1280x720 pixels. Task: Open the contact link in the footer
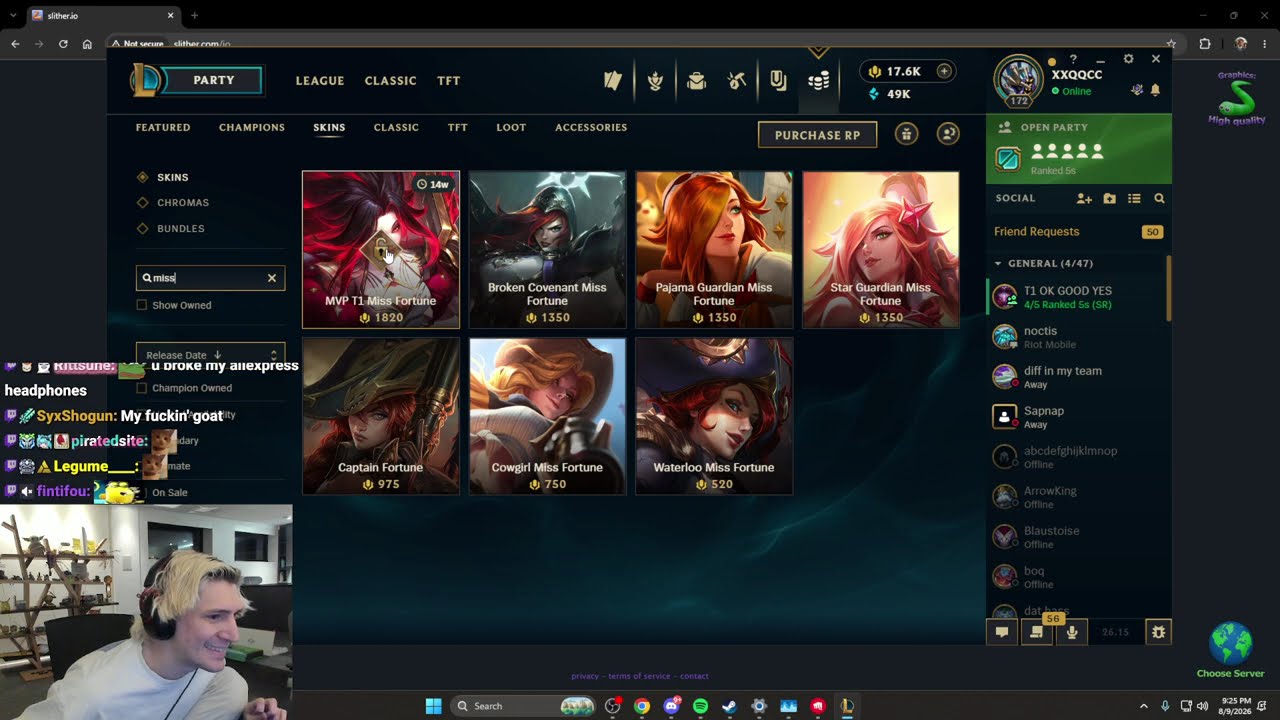(694, 676)
